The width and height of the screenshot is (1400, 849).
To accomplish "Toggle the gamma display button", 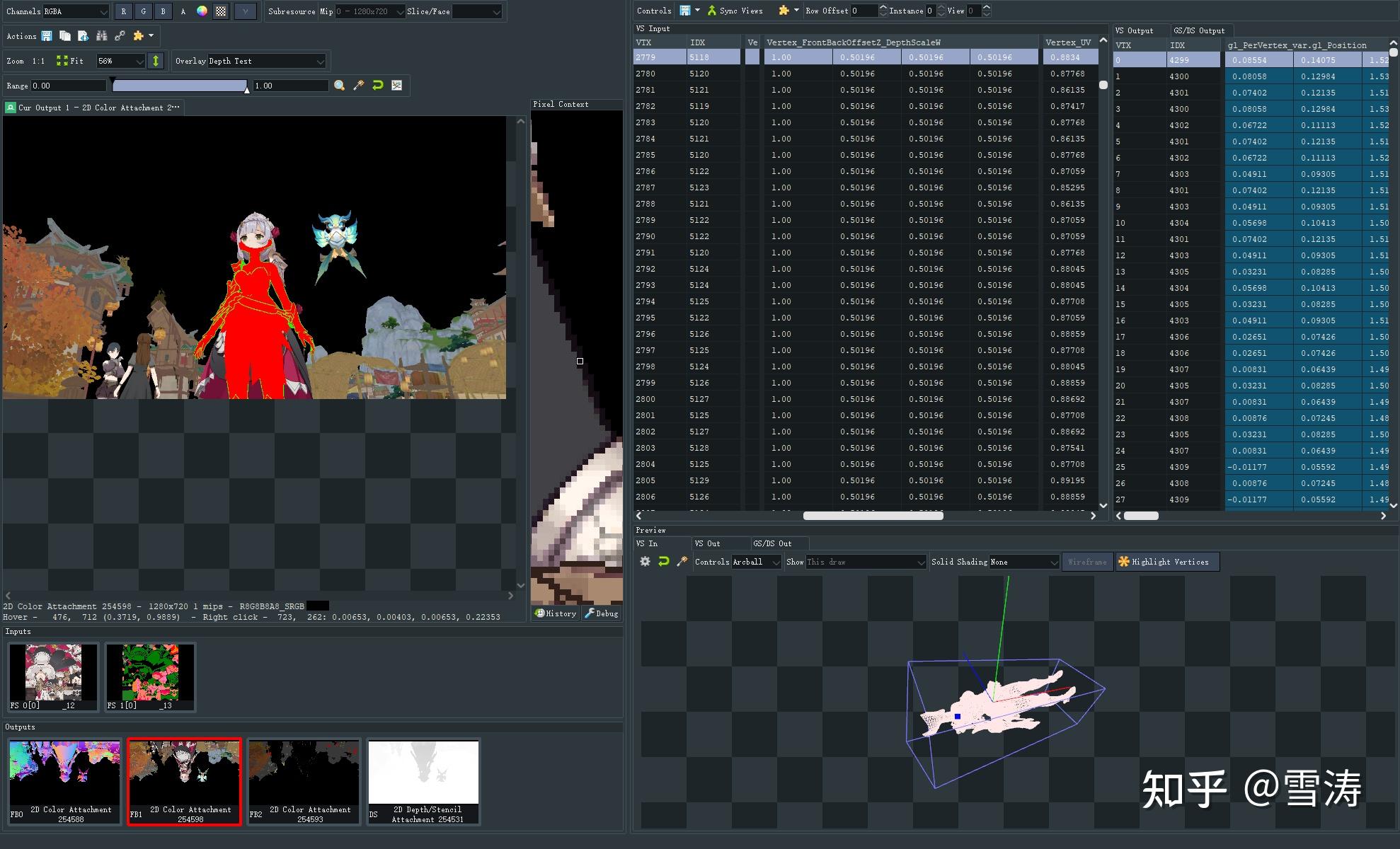I will (x=245, y=11).
